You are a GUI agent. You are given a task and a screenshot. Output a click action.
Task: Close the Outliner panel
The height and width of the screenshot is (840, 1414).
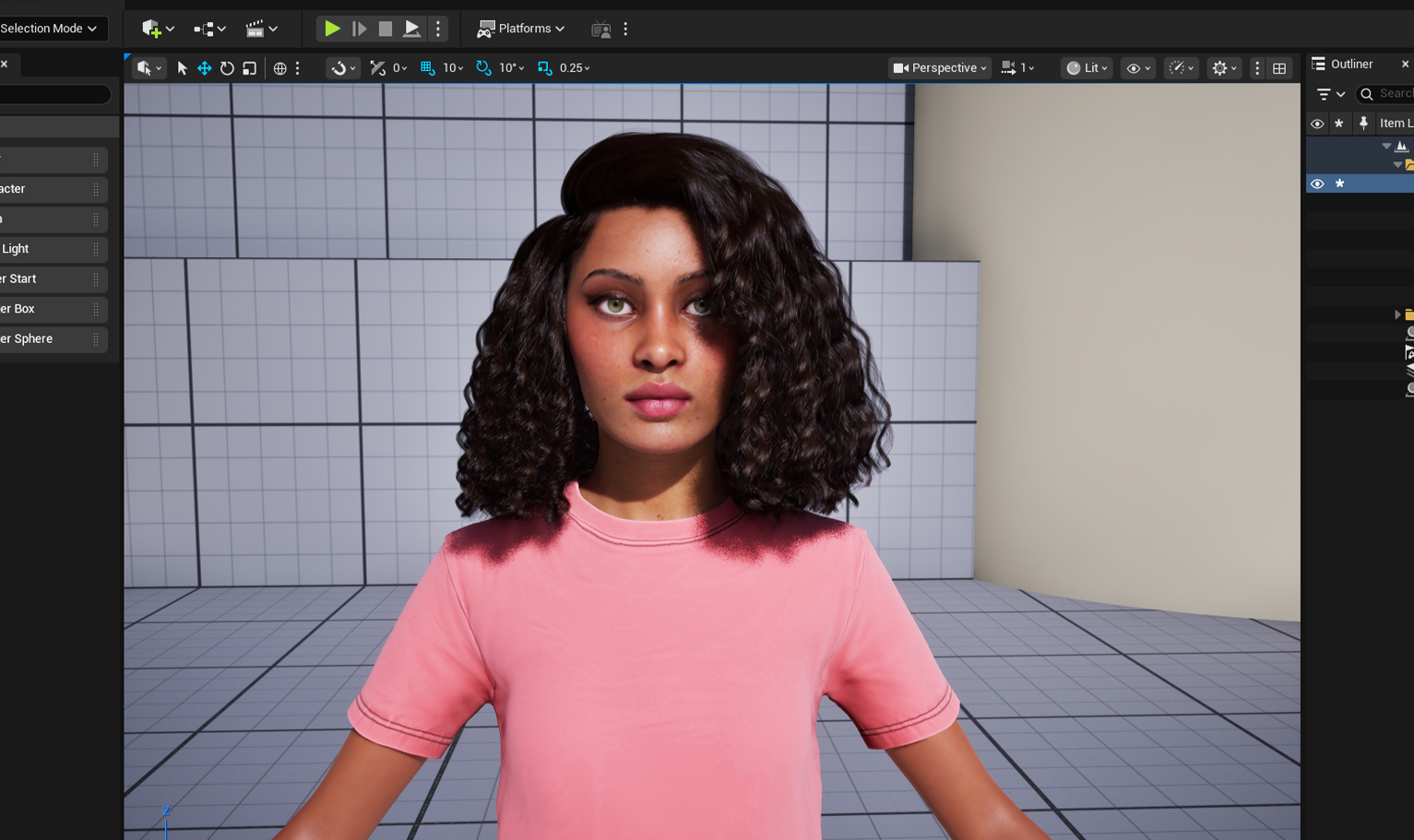1405,64
